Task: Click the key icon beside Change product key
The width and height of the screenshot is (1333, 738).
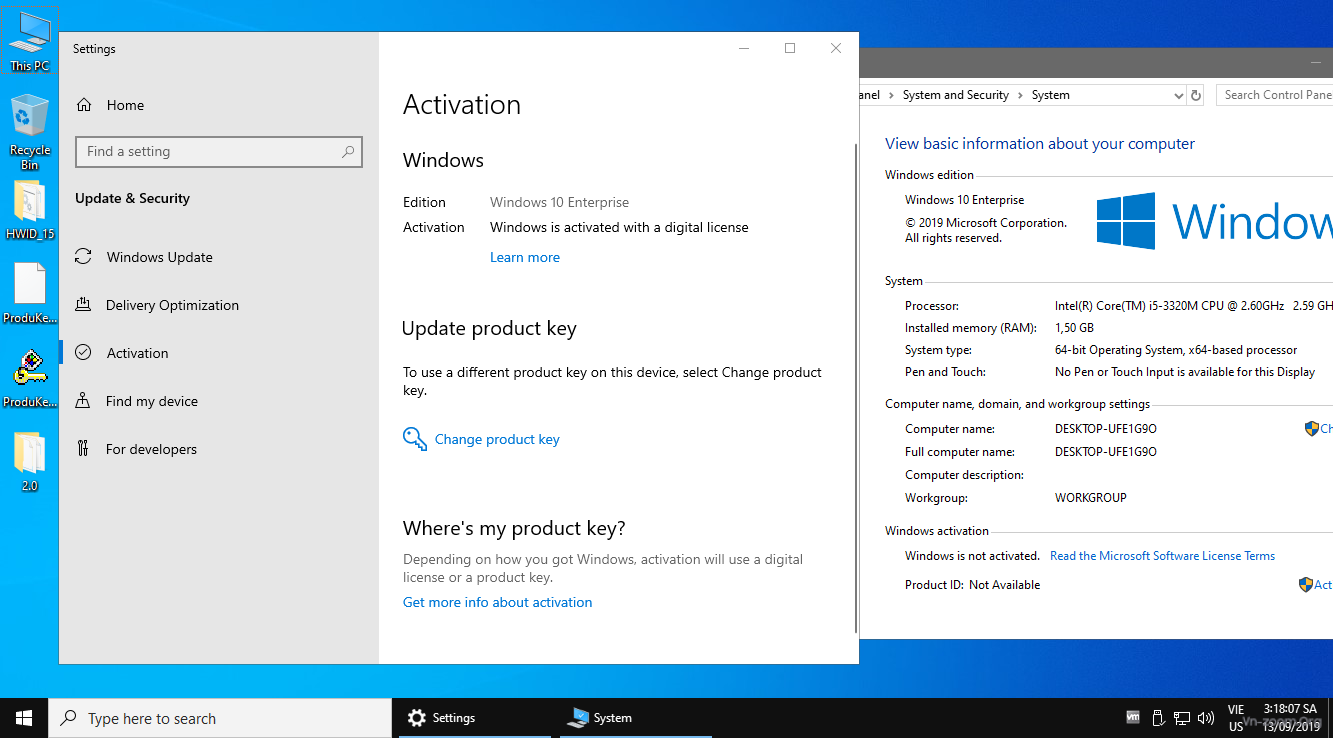Action: click(415, 439)
